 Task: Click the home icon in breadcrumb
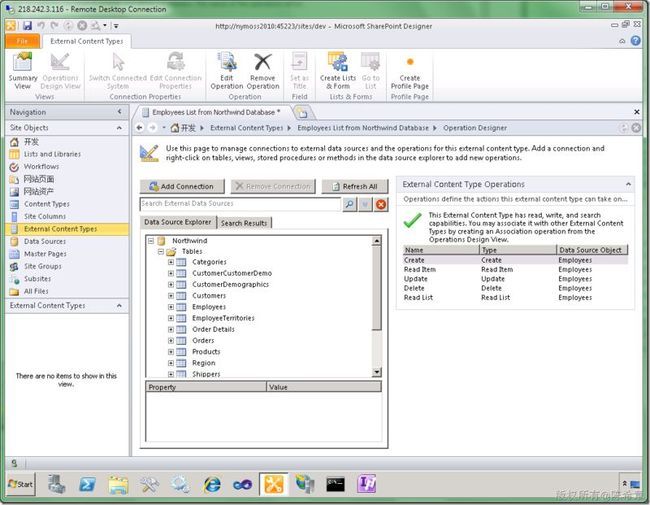[x=175, y=128]
